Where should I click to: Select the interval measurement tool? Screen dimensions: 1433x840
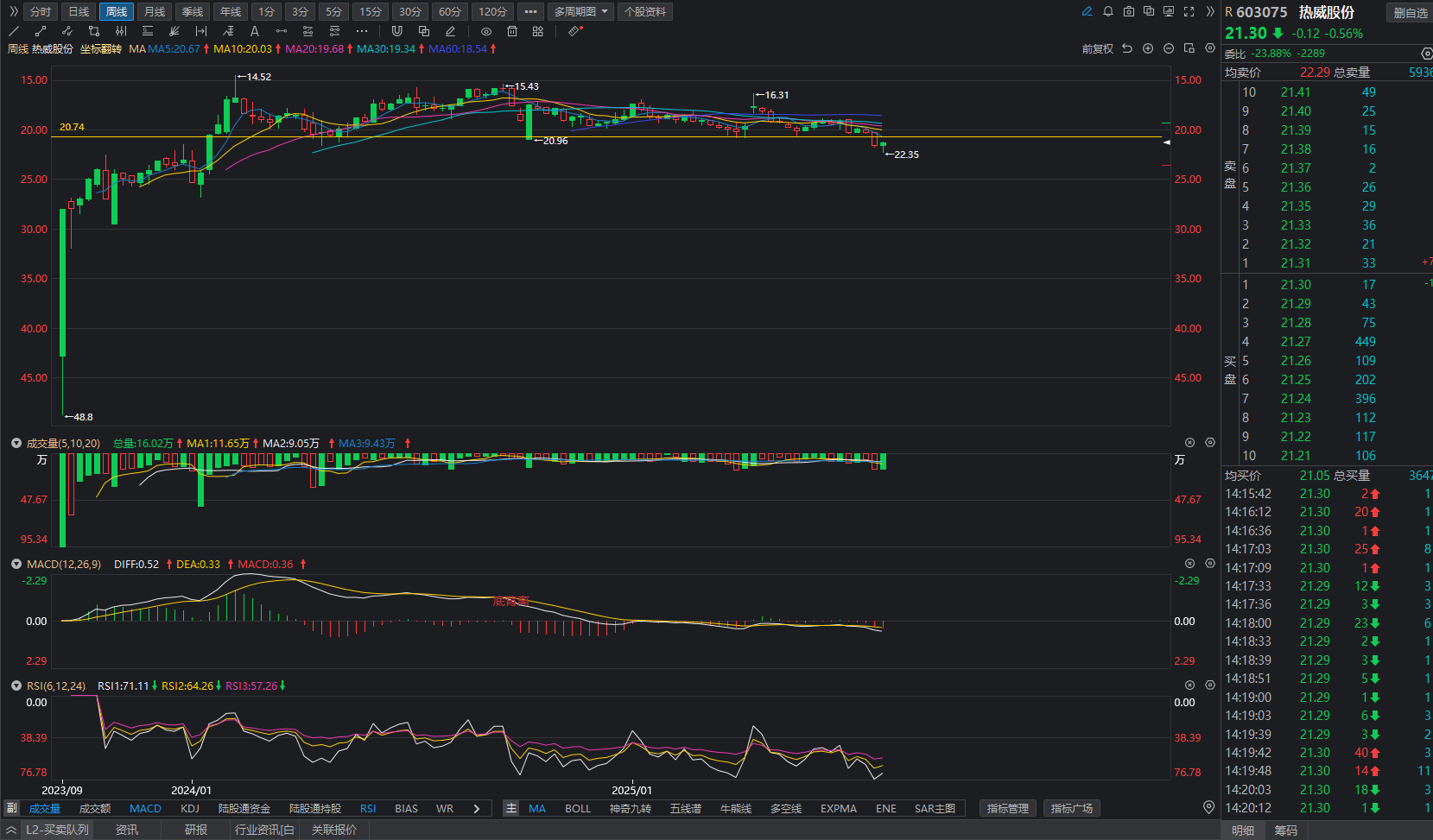pos(201,31)
